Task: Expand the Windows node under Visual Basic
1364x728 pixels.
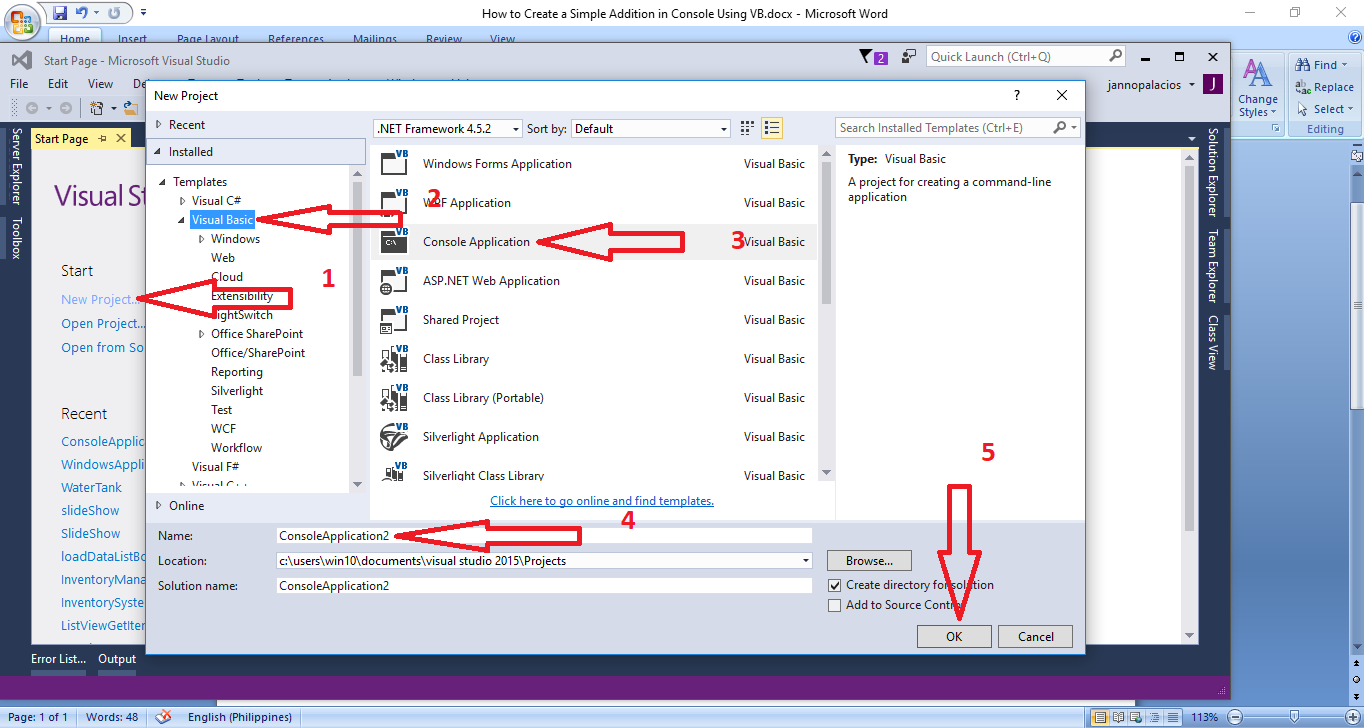Action: point(201,239)
